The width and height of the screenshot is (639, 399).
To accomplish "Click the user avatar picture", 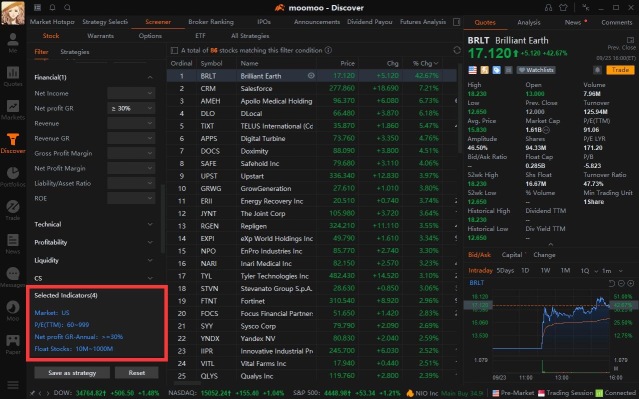I will [13, 13].
